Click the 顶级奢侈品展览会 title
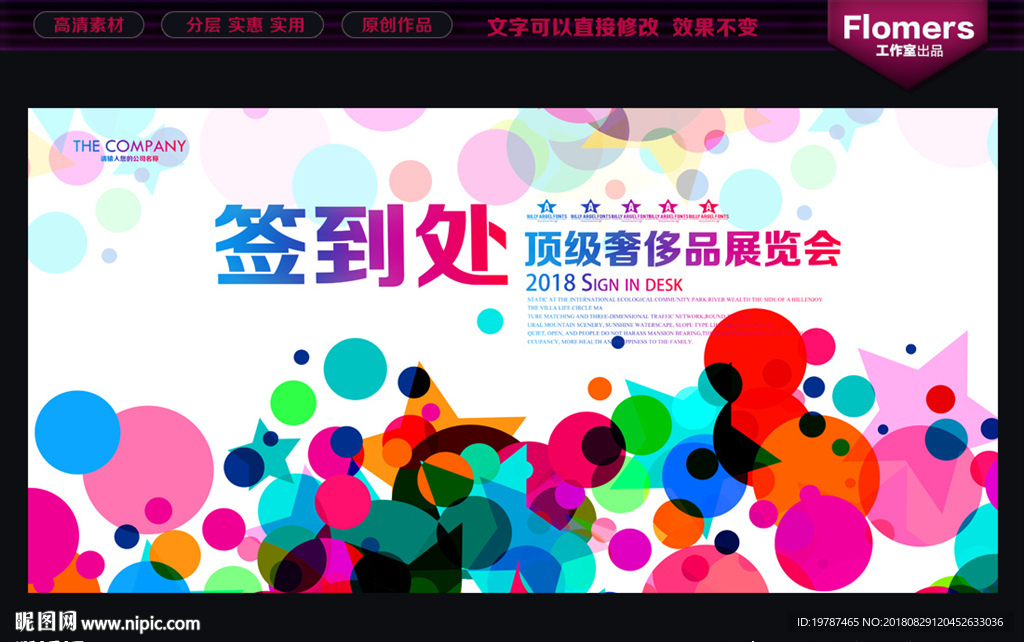This screenshot has height=642, width=1024. click(682, 249)
